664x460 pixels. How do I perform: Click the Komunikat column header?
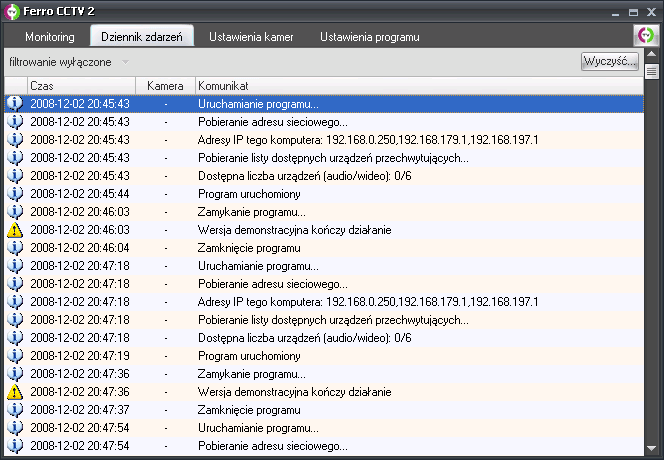click(419, 86)
